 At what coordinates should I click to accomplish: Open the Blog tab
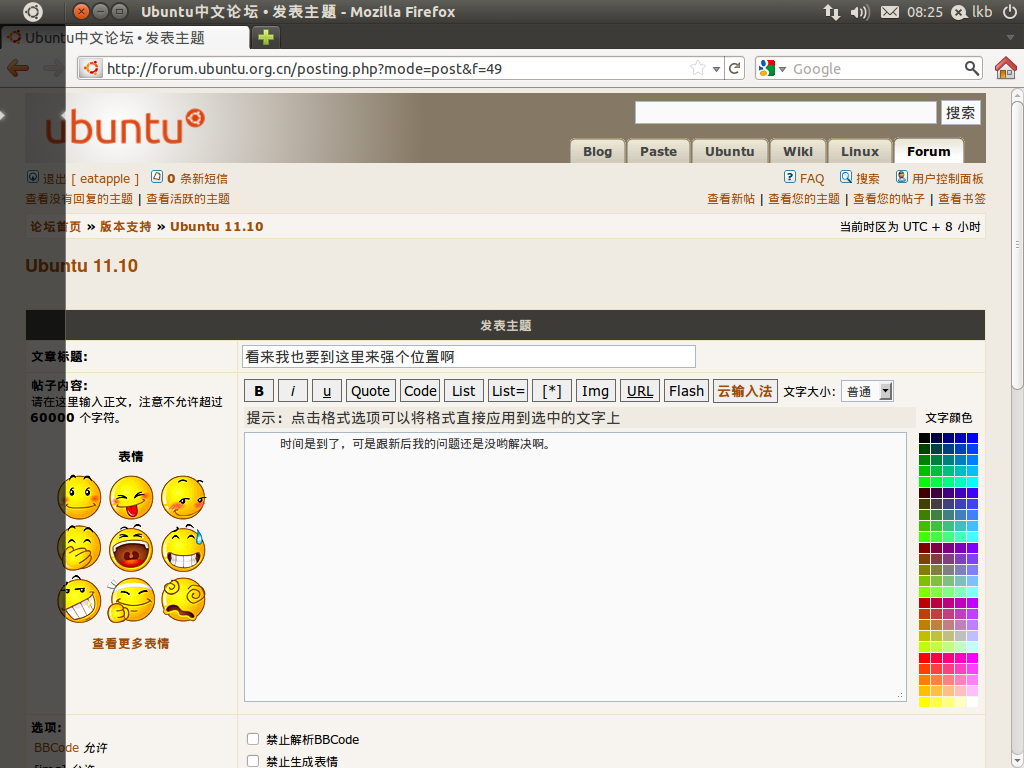[597, 152]
